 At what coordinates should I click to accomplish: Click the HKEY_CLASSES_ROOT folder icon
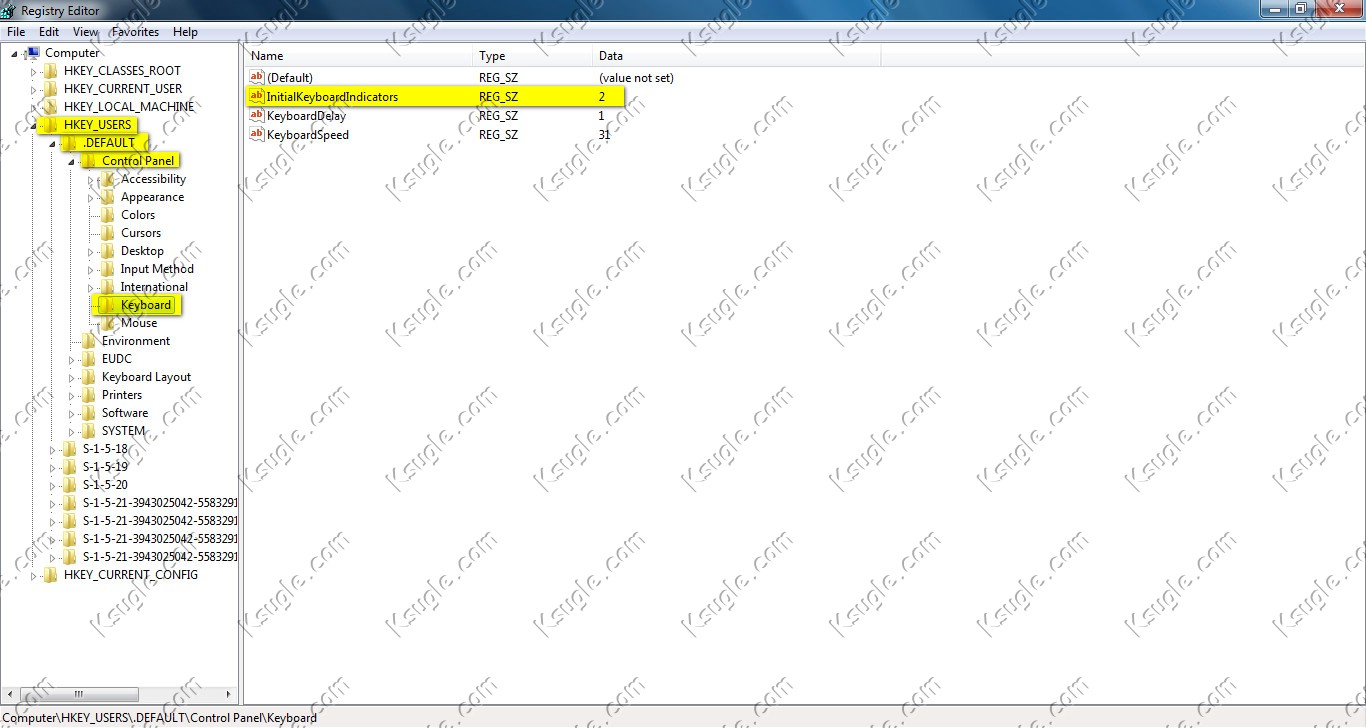[x=51, y=71]
